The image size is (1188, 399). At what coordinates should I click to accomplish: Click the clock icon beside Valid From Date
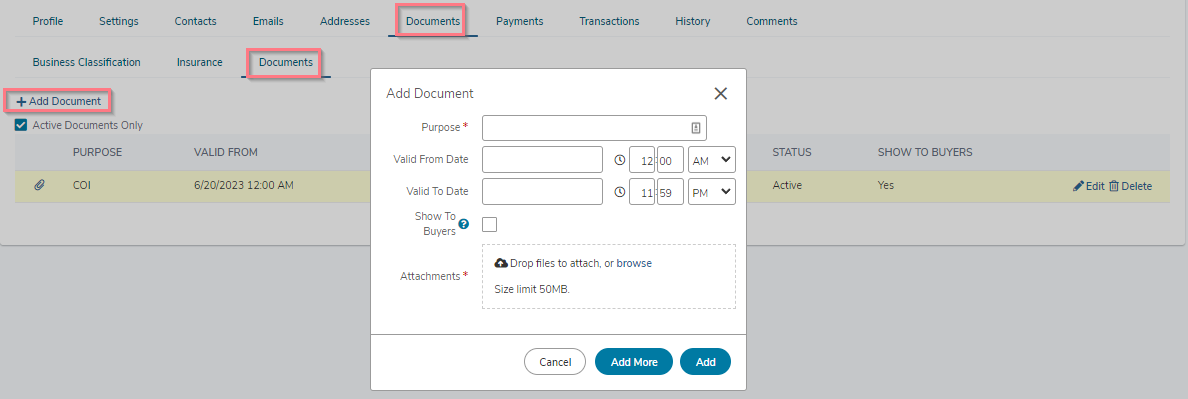[619, 160]
